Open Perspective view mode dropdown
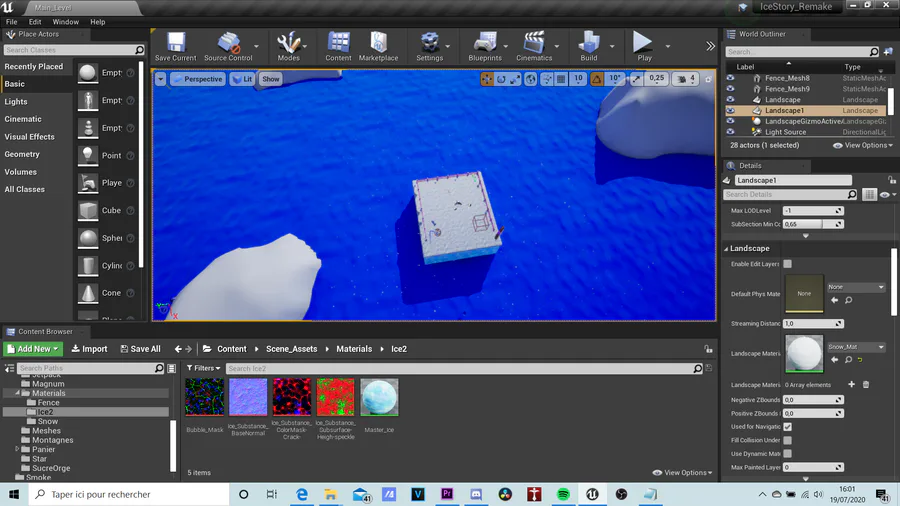Screen dimensions: 900x506 [x=197, y=79]
